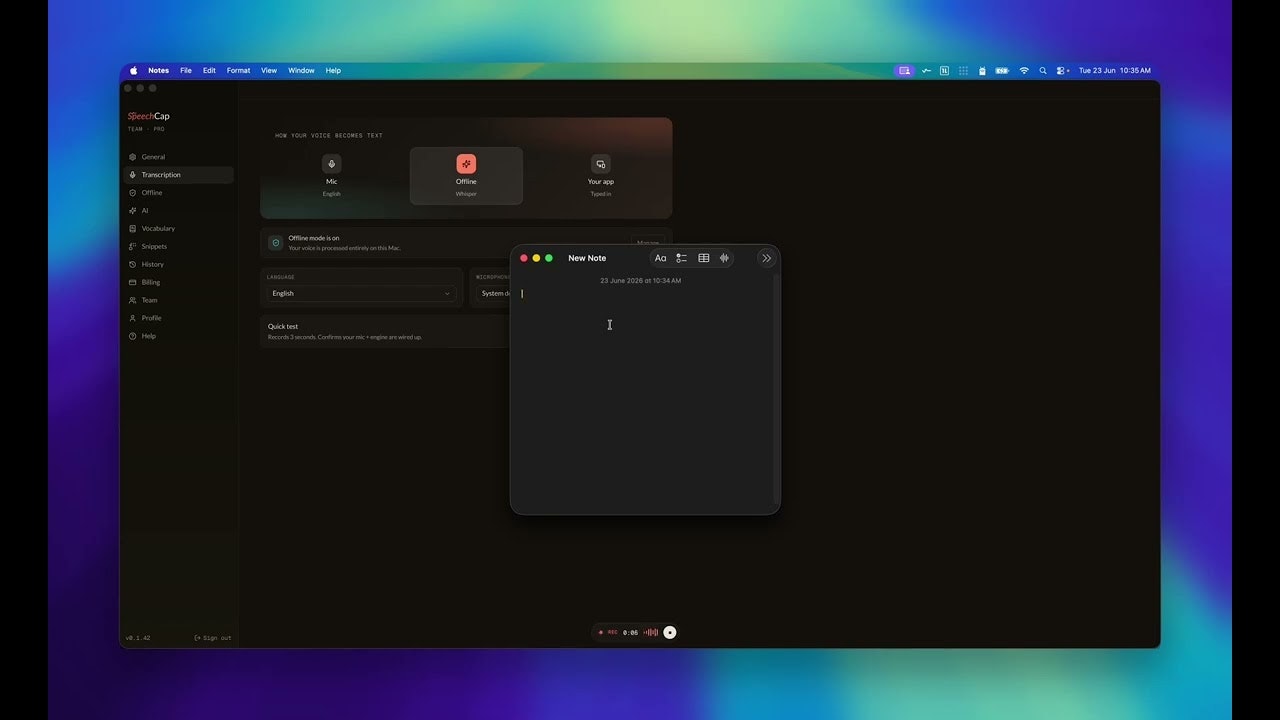The height and width of the screenshot is (720, 1280).
Task: Open the Window menu
Action: 301,71
